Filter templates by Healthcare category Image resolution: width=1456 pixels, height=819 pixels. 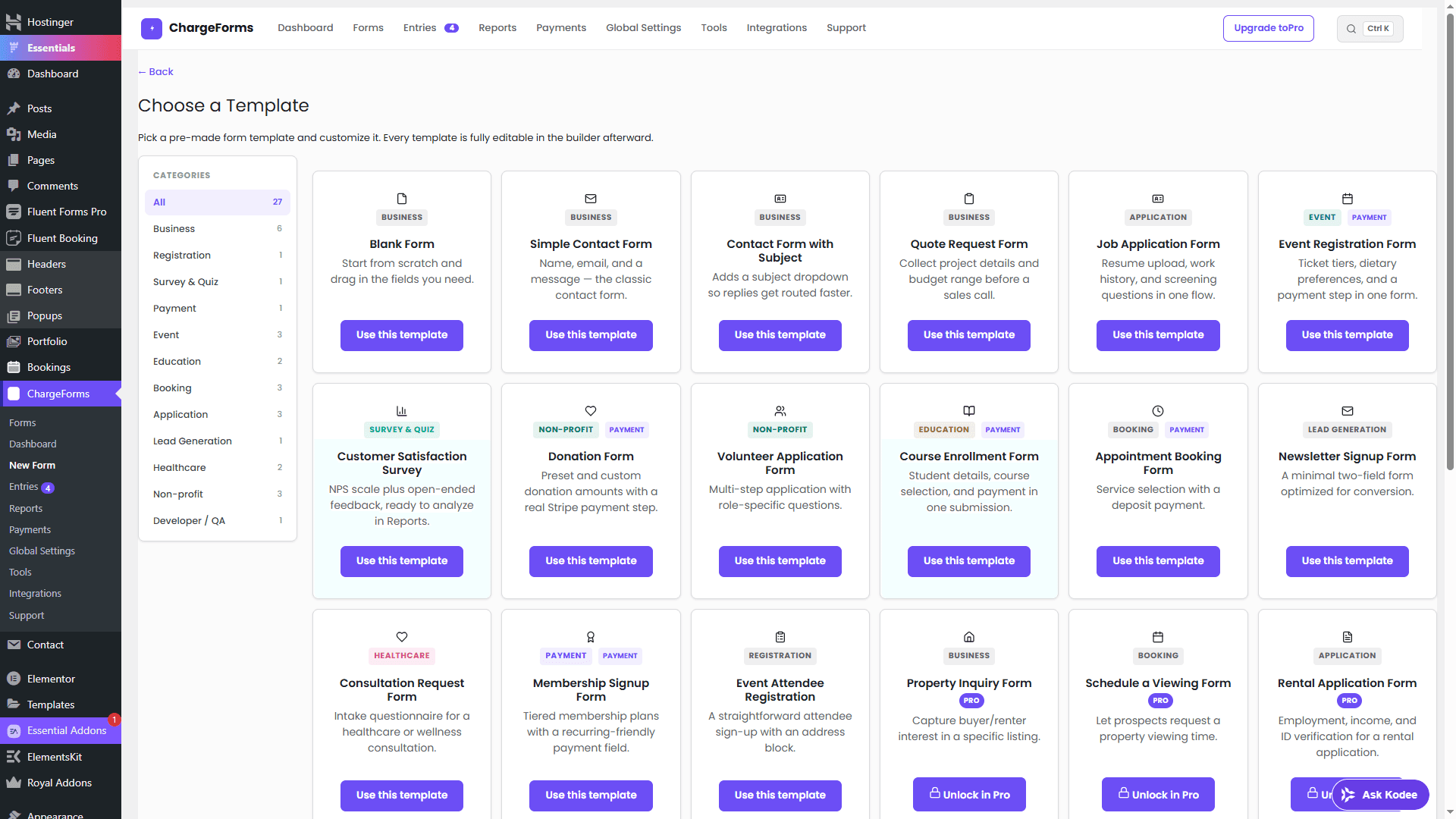[x=218, y=468]
